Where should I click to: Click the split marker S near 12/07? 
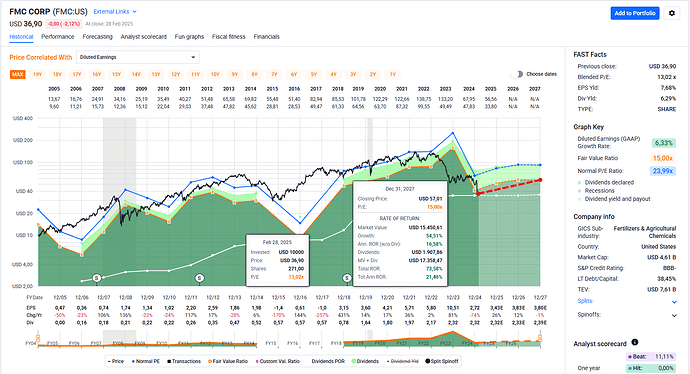[x=97, y=278]
